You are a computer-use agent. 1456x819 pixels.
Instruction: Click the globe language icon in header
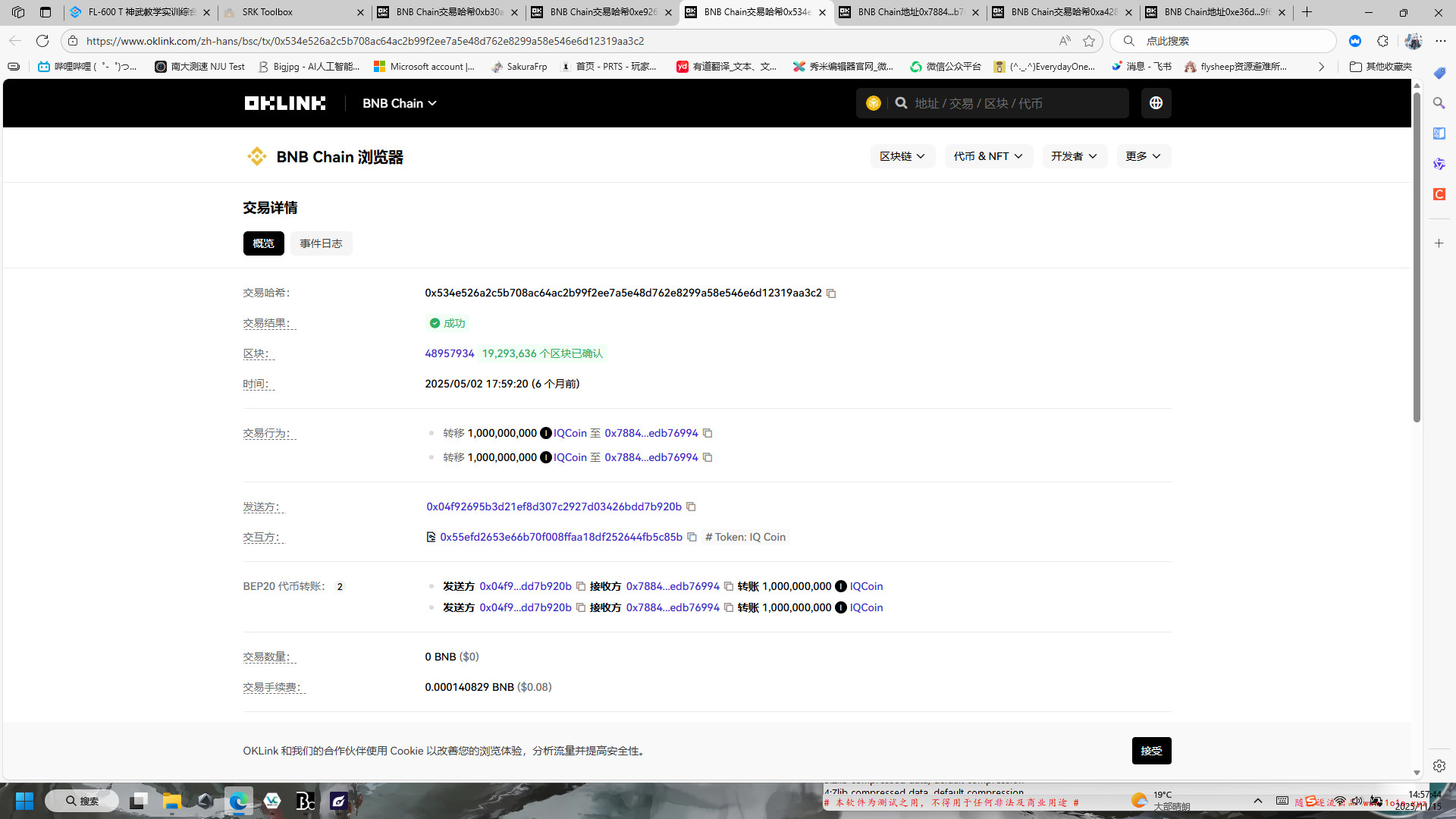[x=1156, y=103]
